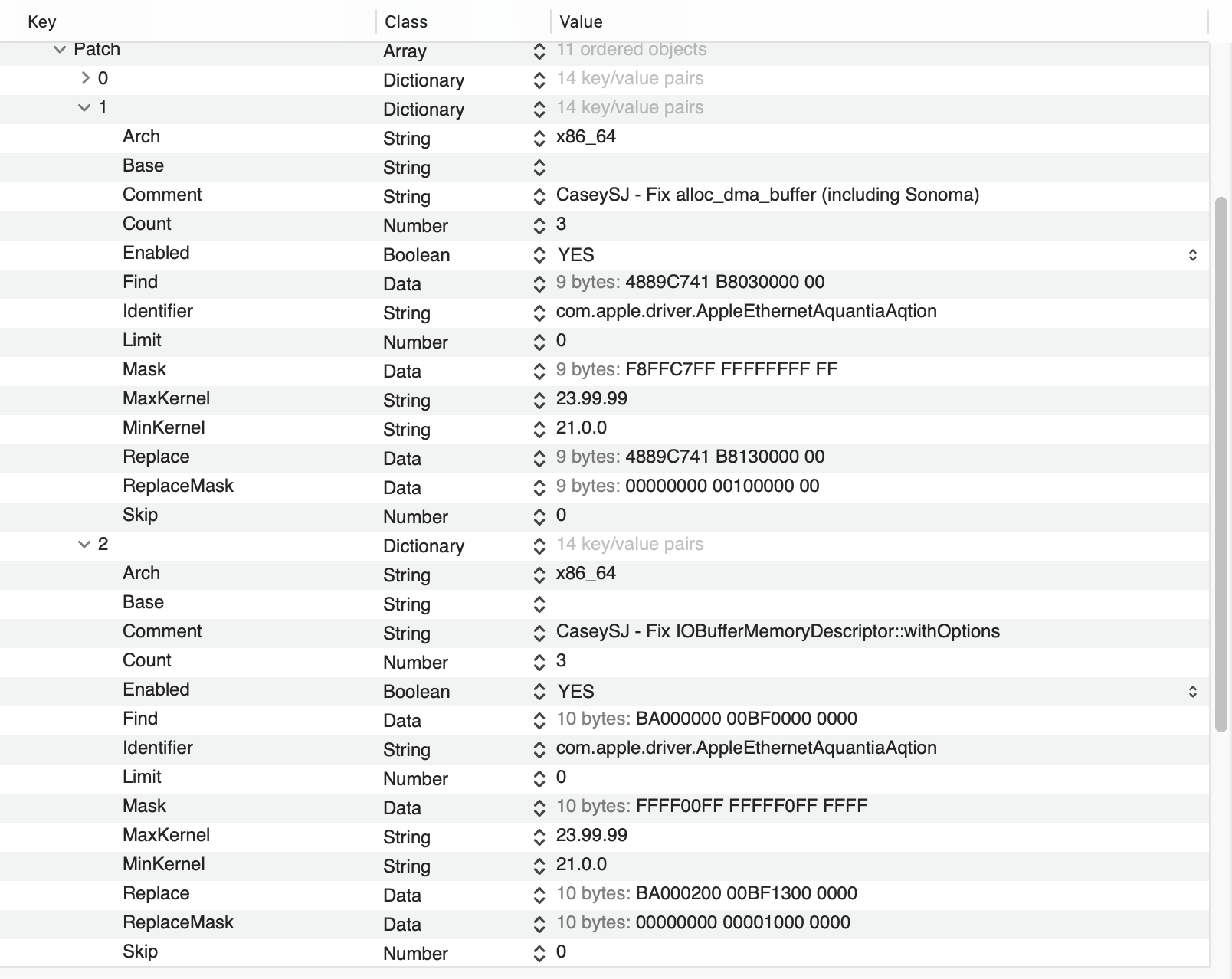Click the value stepper on the Skip row
Viewport: 1232px width, 979px height.
tap(539, 517)
